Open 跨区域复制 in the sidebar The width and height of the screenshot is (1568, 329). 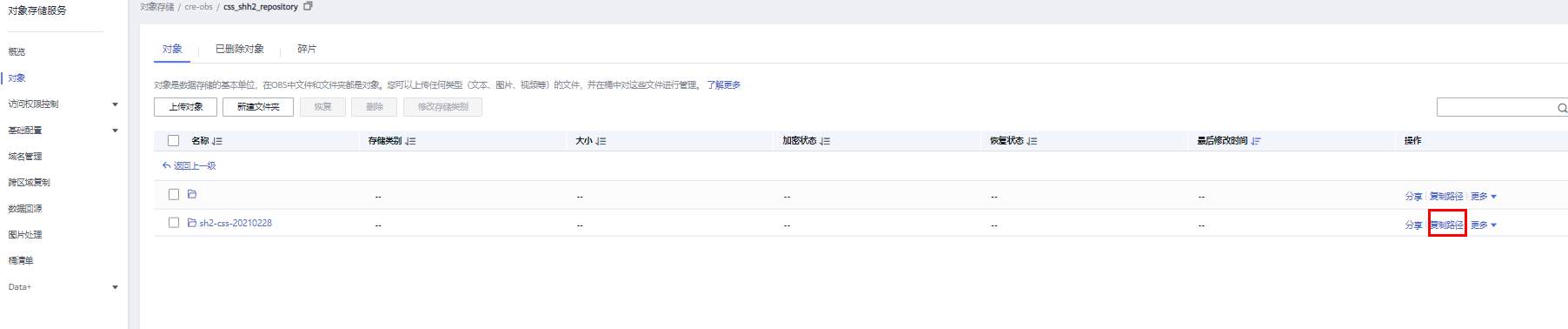[29, 183]
